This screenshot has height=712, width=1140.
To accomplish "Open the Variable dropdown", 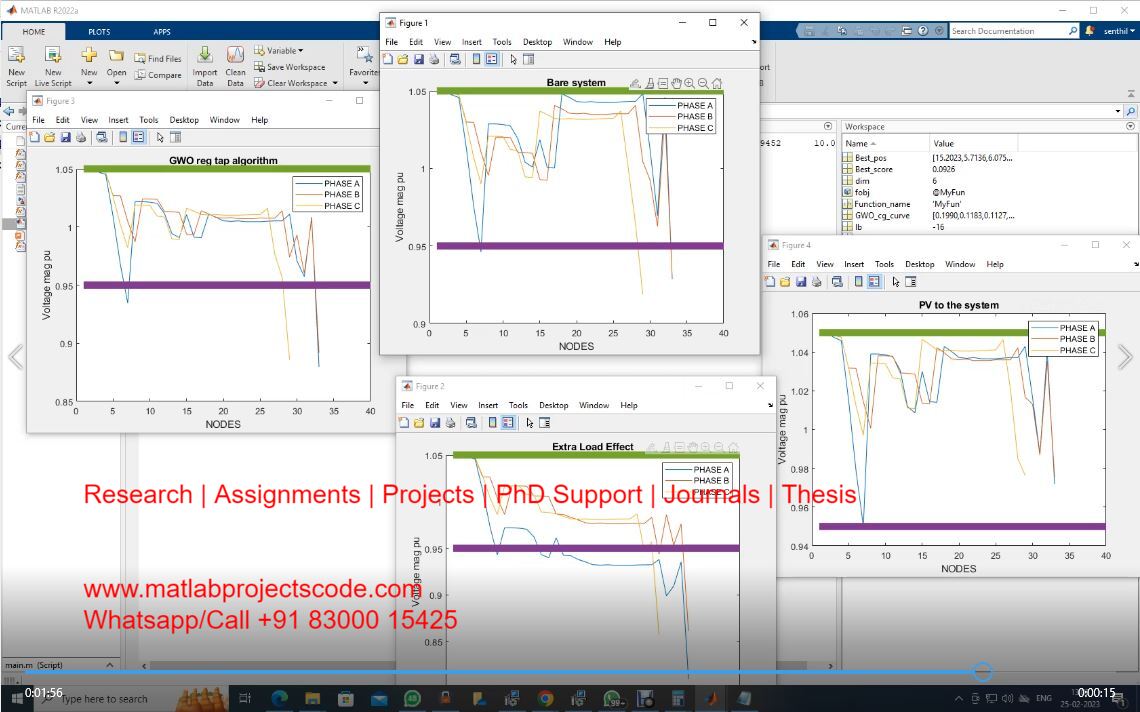I will pos(278,50).
